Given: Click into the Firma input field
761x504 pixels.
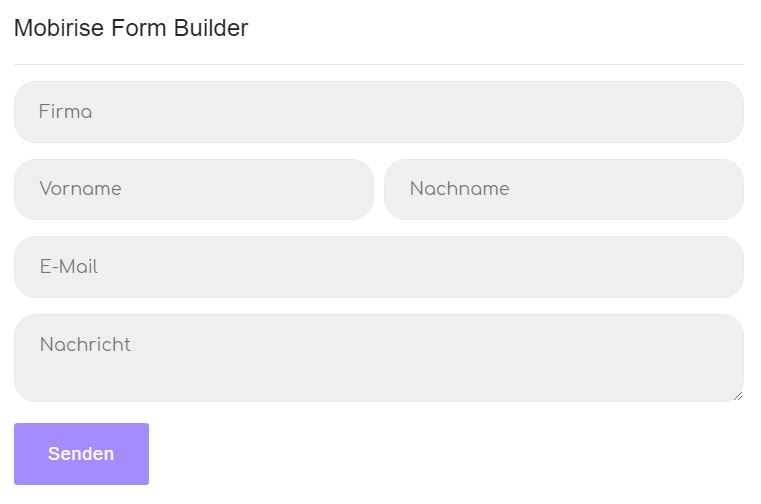Looking at the screenshot, I should pyautogui.click(x=378, y=112).
